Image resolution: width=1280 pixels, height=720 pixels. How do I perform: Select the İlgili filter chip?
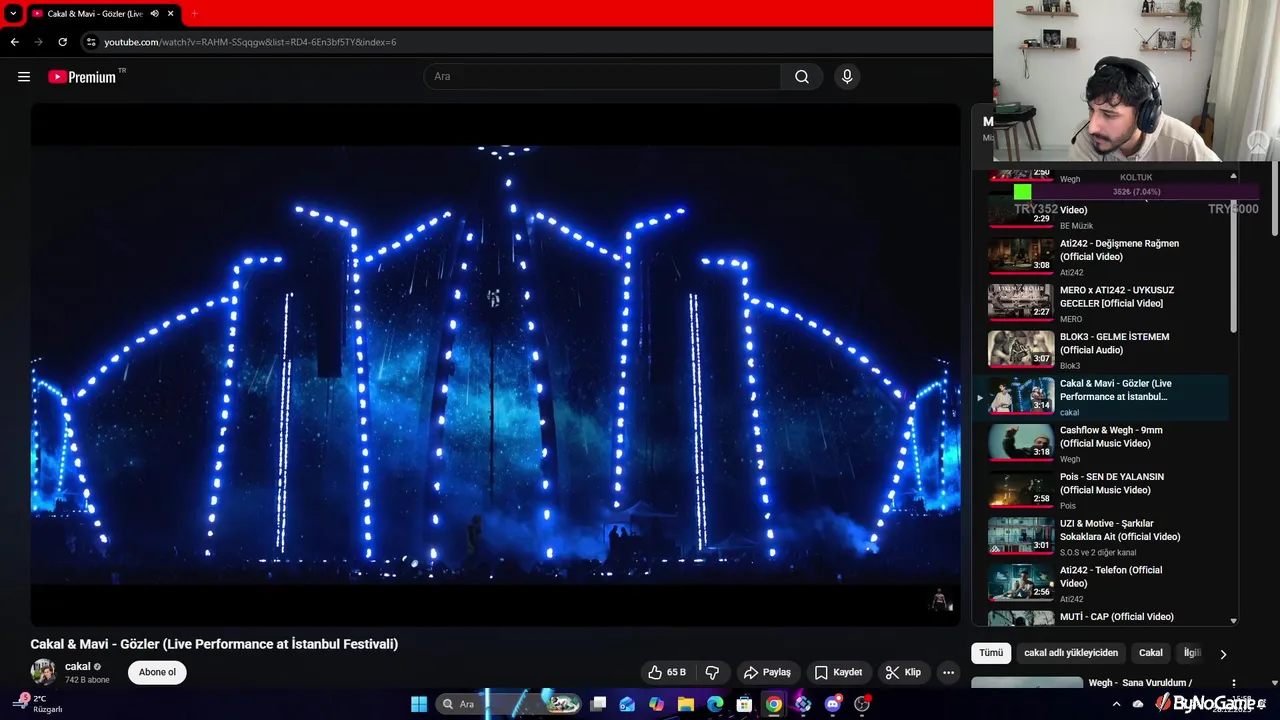(1192, 653)
